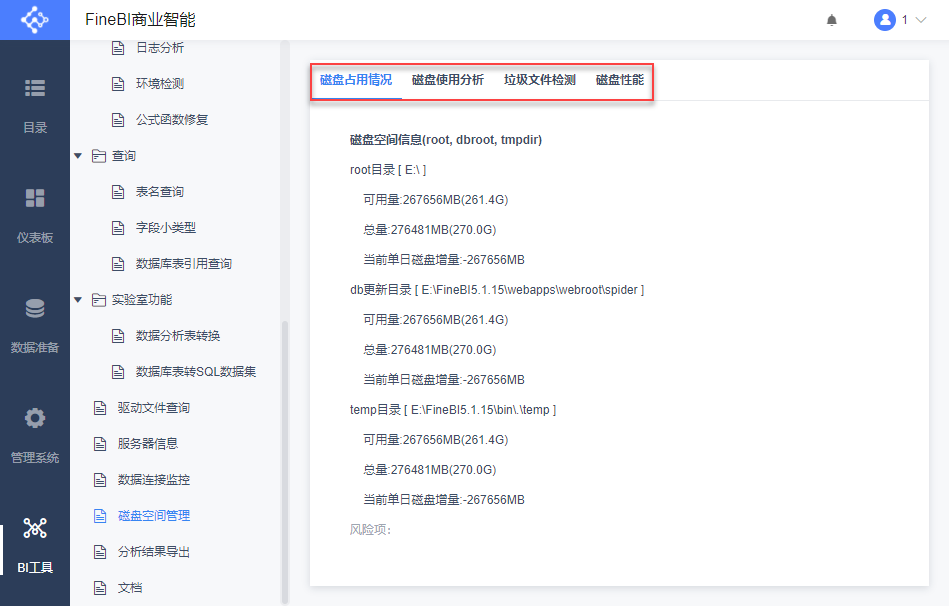Open 表名查询 in the tree

pos(160,192)
